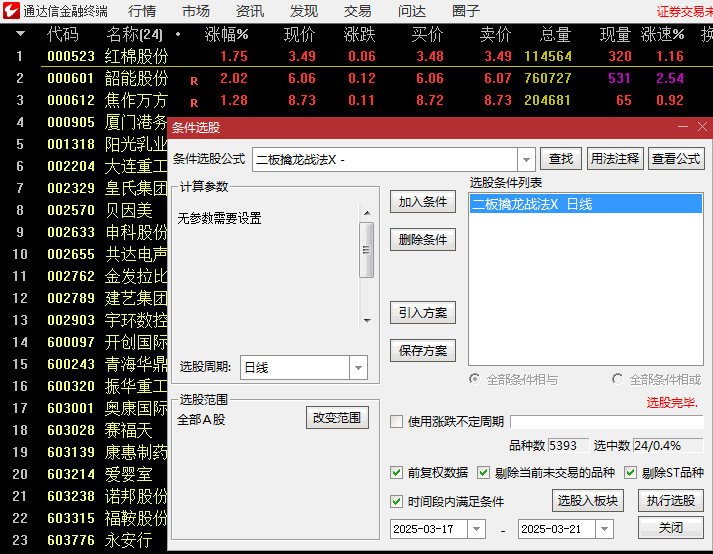Click the sort triangle in the table header
The image size is (713, 554).
pos(20,33)
